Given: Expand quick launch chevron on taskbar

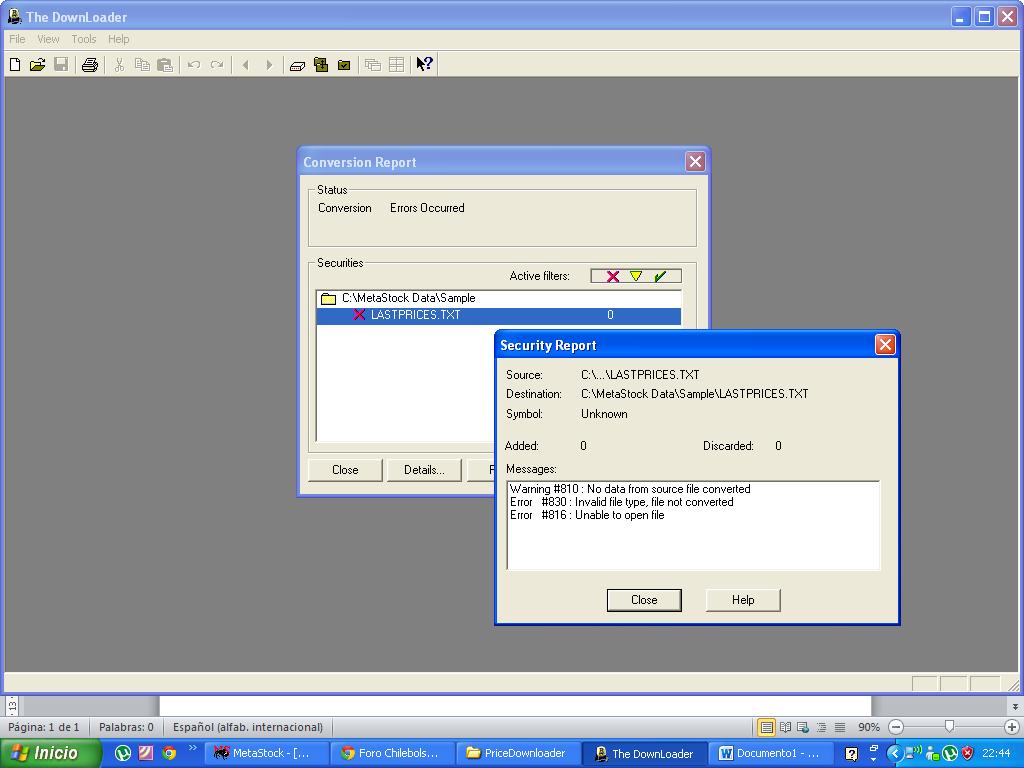Looking at the screenshot, I should pos(192,748).
